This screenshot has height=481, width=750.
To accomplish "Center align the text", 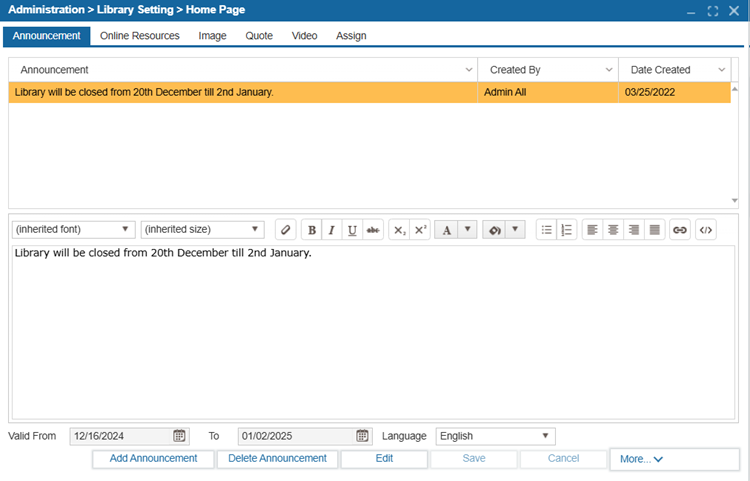I will pyautogui.click(x=613, y=230).
